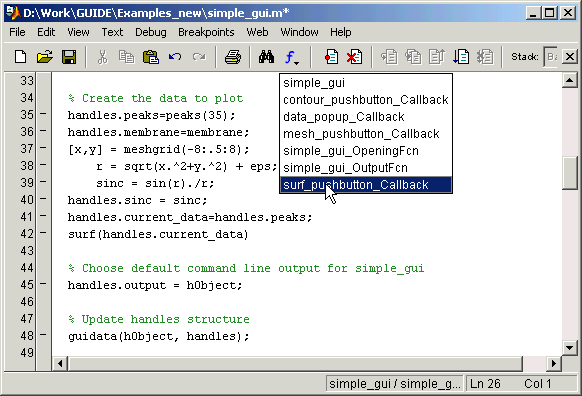Save the file using floppy disk icon
This screenshot has height=396, width=582.
click(69, 57)
